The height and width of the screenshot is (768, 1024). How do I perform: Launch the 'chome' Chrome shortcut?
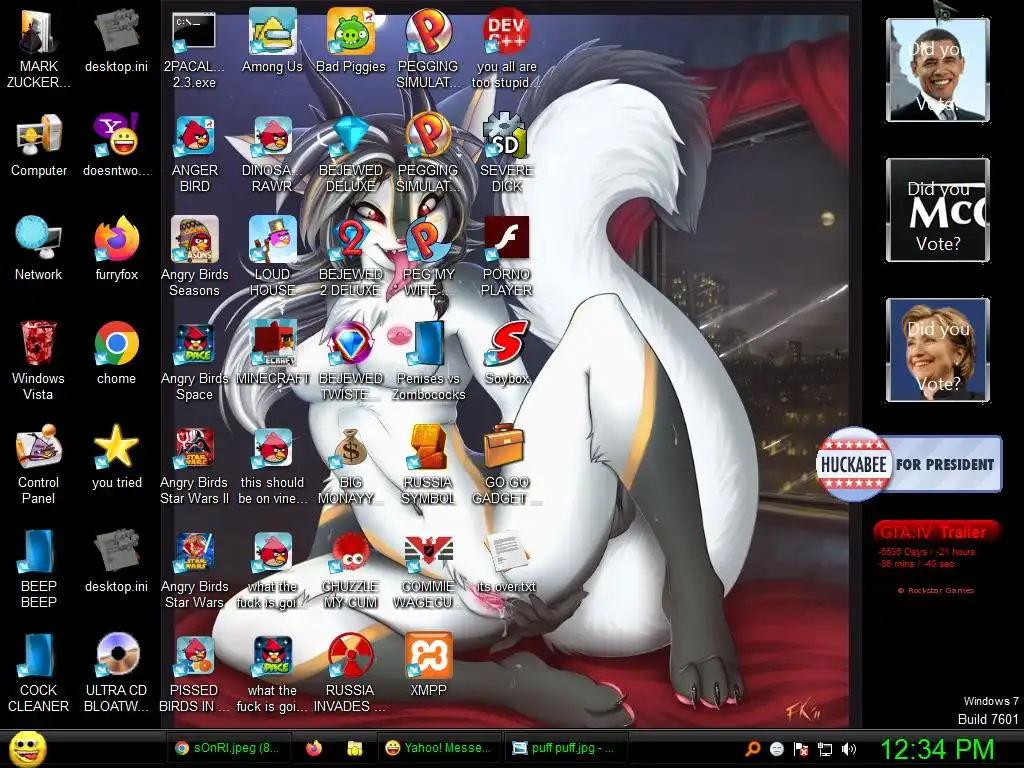click(116, 353)
